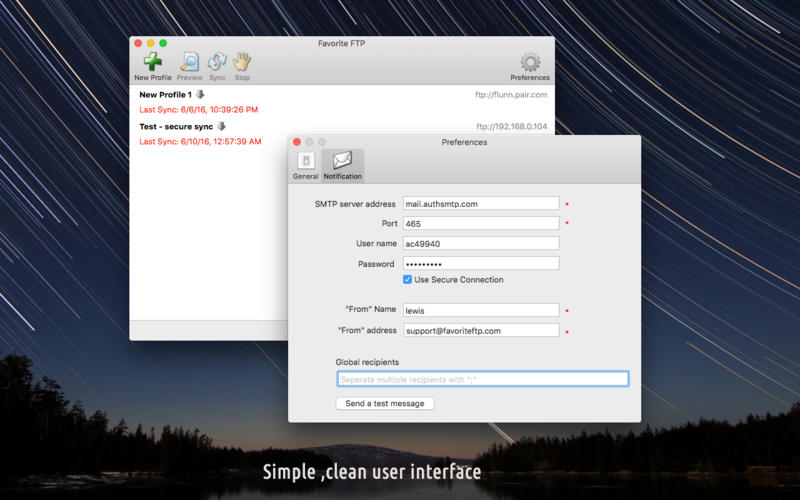Open the Preview toolbar icon
The width and height of the screenshot is (800, 500).
pos(189,63)
